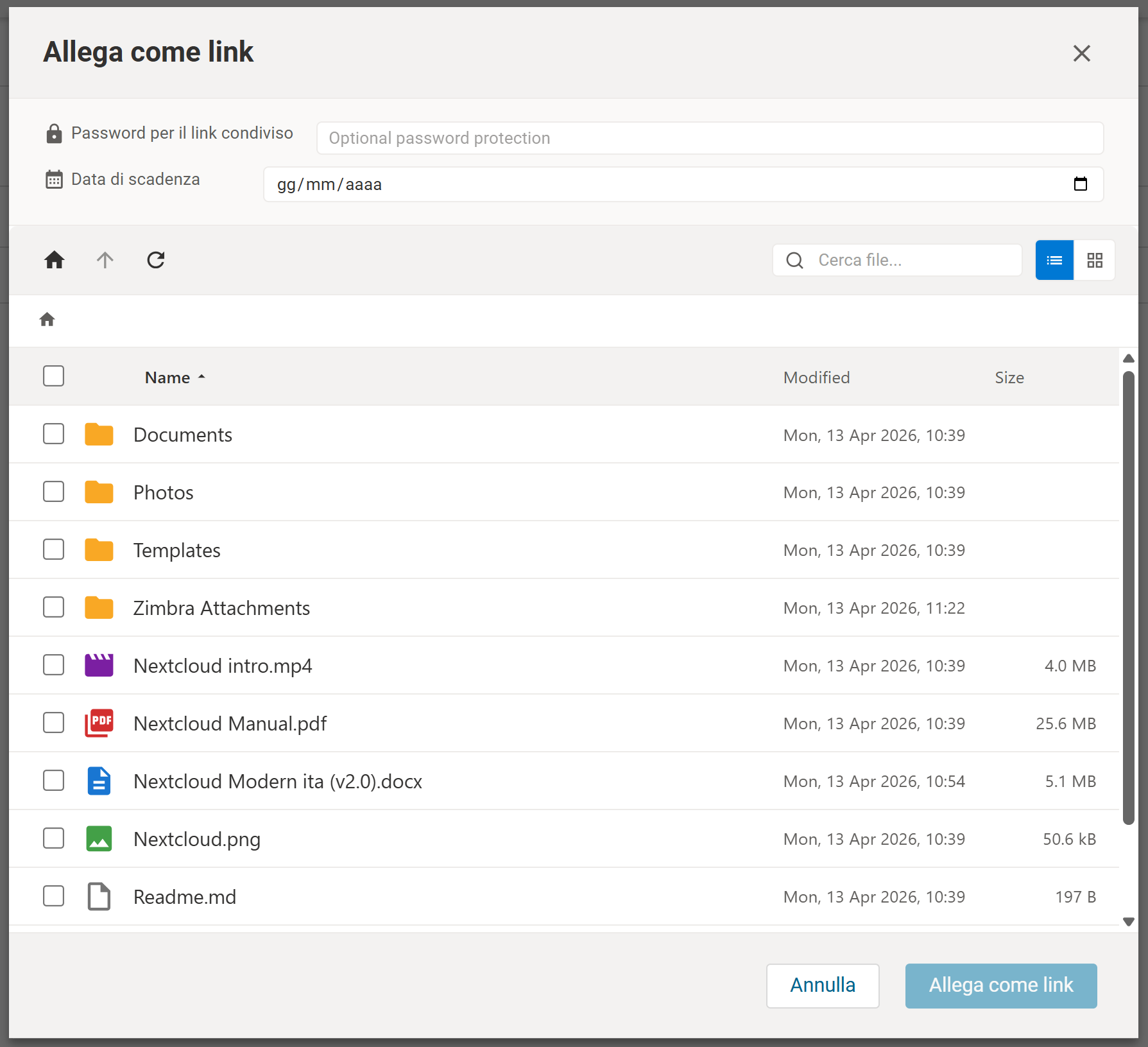Check the Nextcloud intro.mp4 checkbox
The width and height of the screenshot is (1148, 1047).
[54, 665]
